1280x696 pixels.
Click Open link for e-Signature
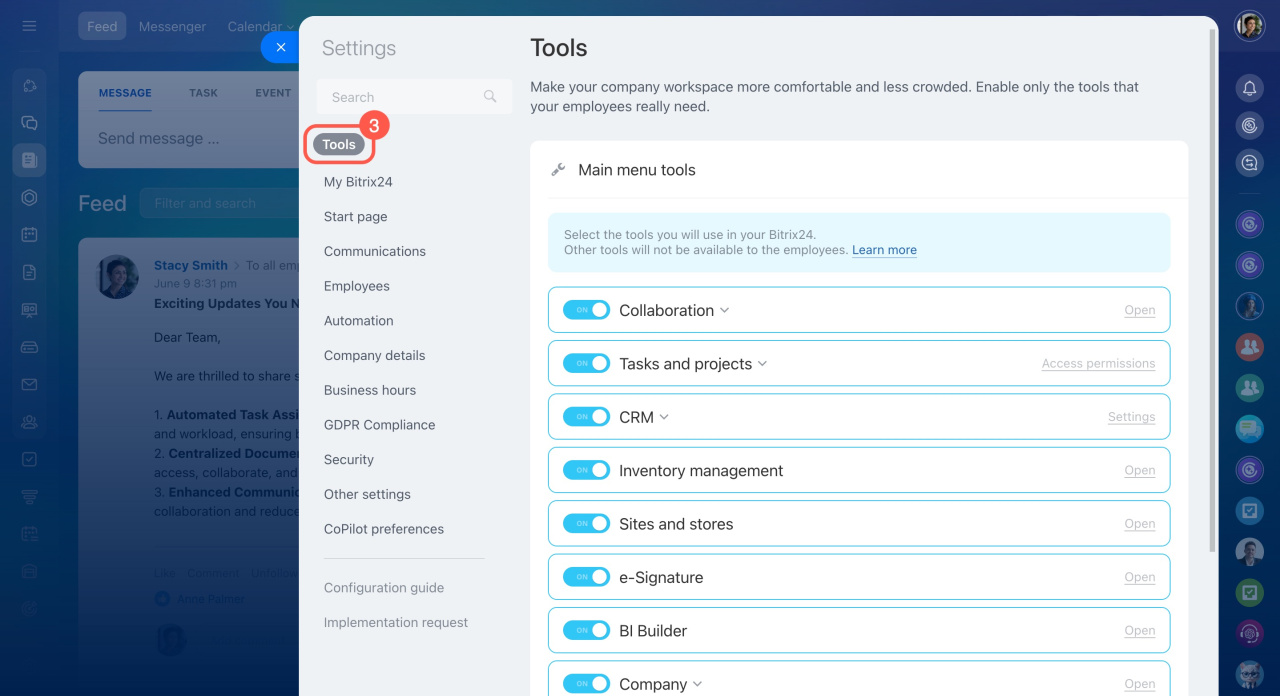tap(1140, 578)
